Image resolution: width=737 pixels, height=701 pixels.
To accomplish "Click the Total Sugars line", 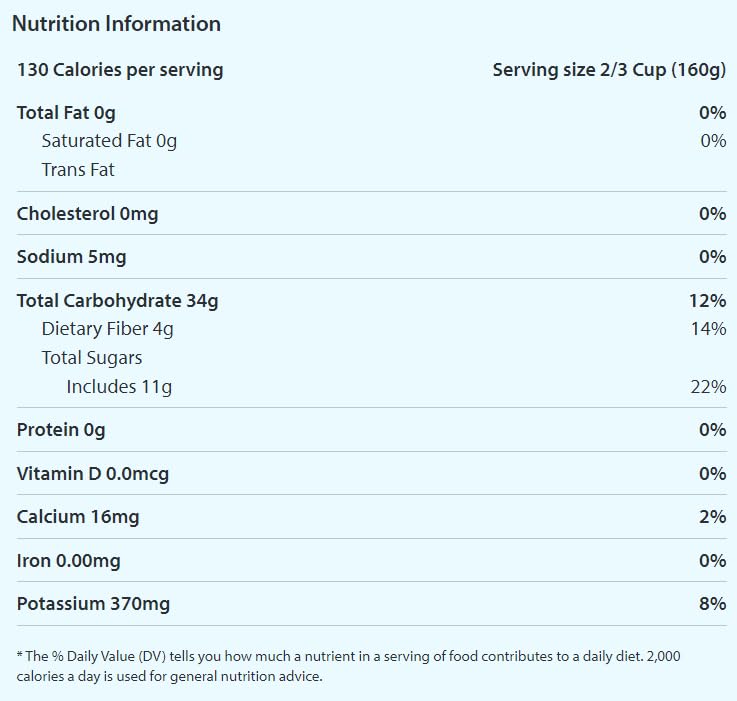I will tap(92, 358).
